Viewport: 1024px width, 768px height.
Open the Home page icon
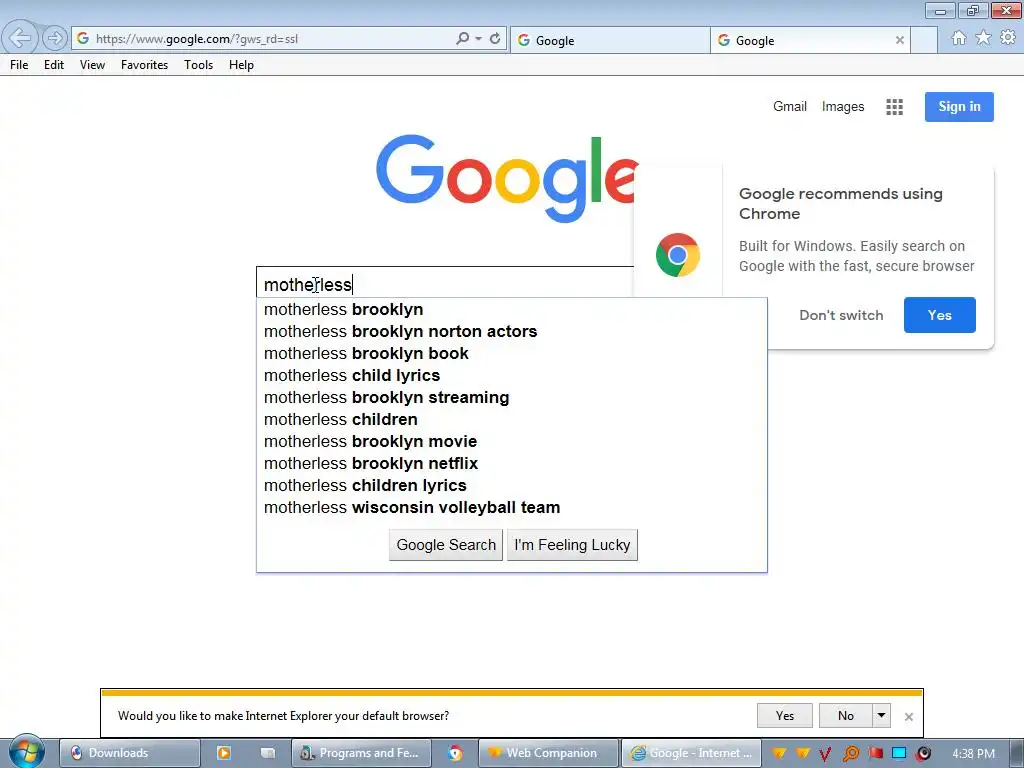point(959,38)
